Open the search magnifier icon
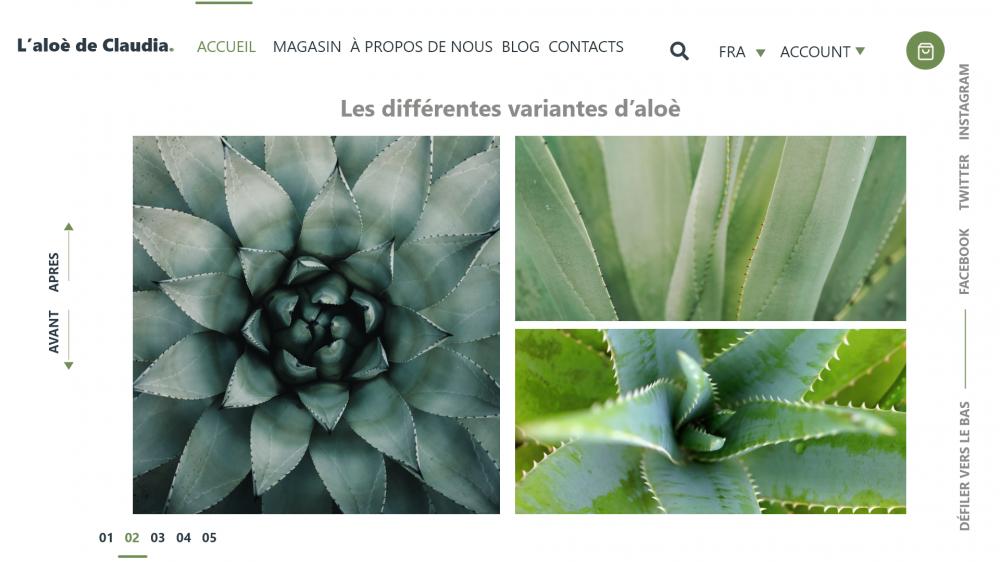 (679, 51)
